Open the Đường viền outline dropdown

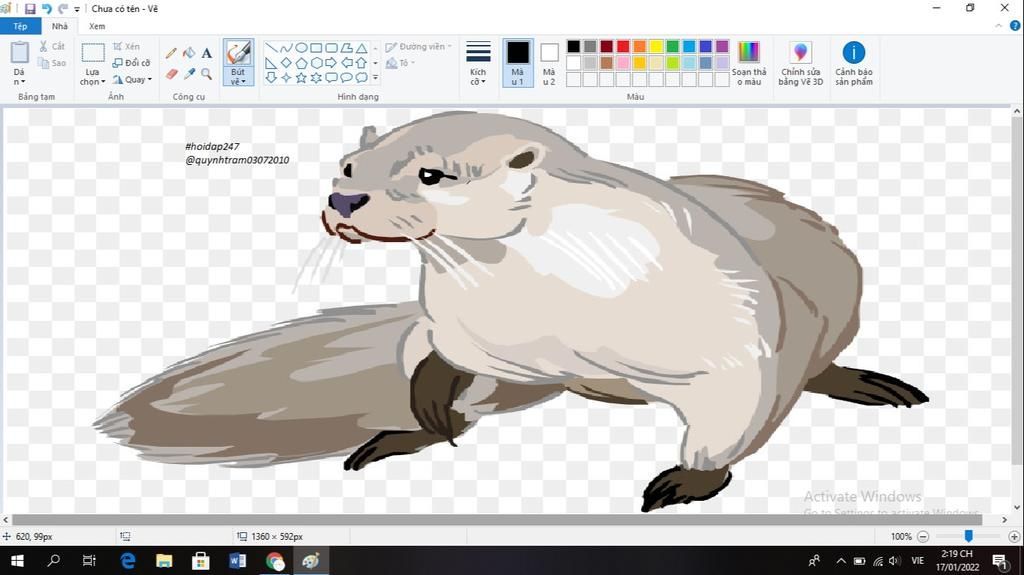click(419, 47)
